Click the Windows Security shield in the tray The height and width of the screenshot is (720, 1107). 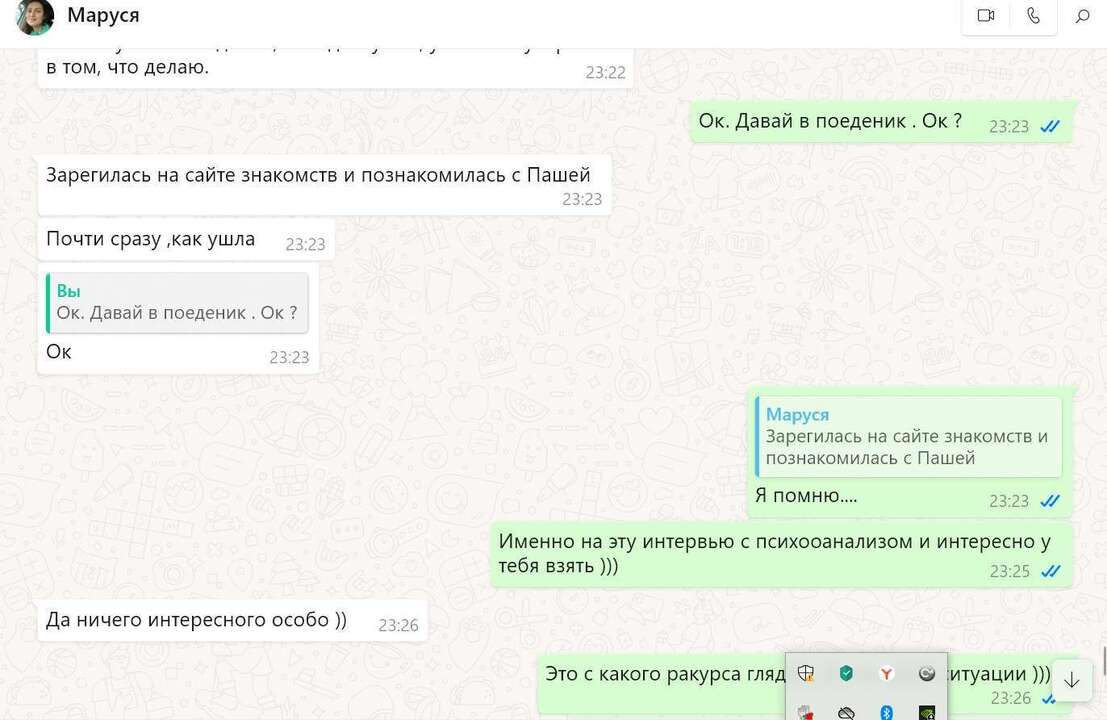coord(805,673)
